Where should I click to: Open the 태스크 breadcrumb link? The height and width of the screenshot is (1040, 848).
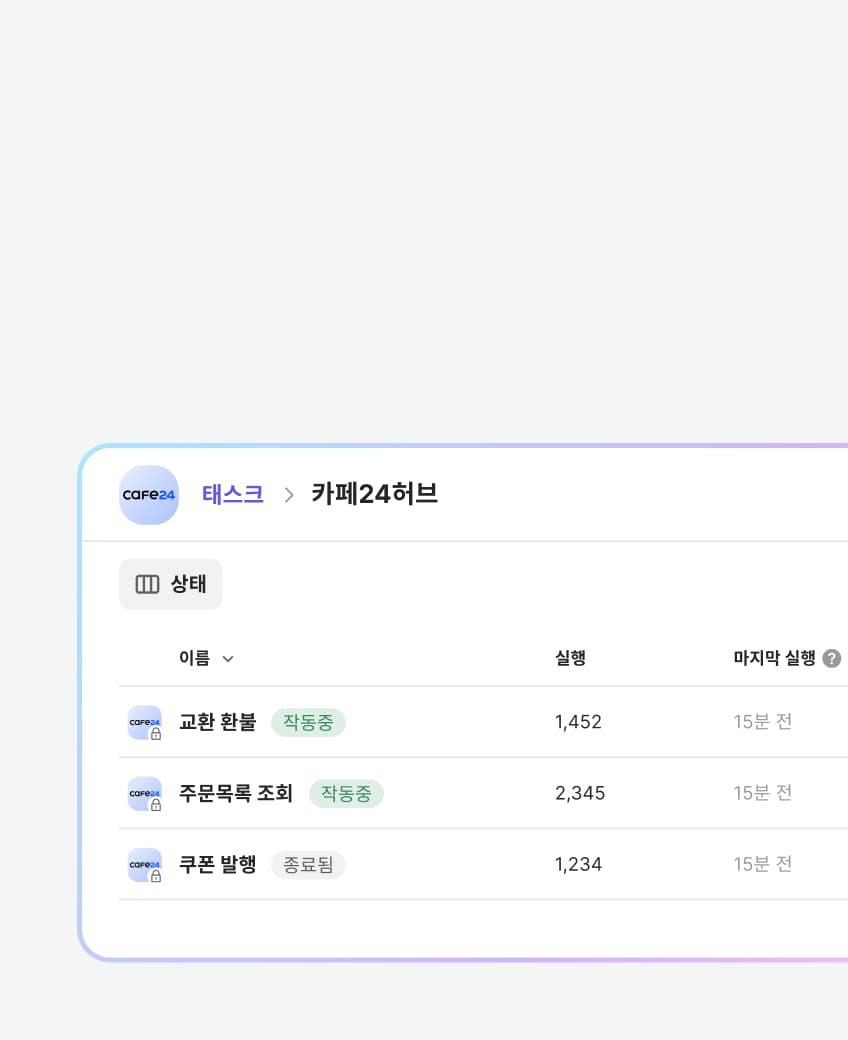[232, 494]
